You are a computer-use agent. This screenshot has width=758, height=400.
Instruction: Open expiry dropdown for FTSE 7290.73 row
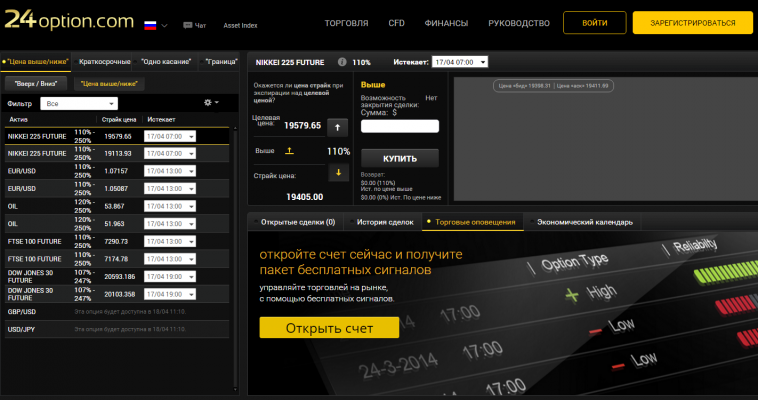point(170,241)
